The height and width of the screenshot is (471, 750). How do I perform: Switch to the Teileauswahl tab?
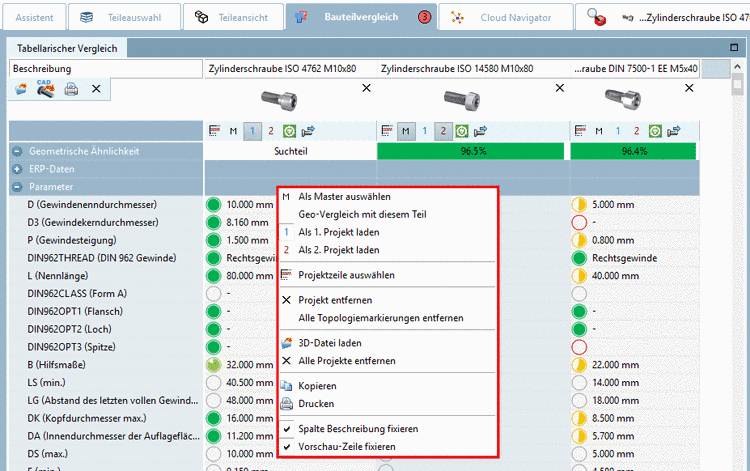tap(124, 18)
